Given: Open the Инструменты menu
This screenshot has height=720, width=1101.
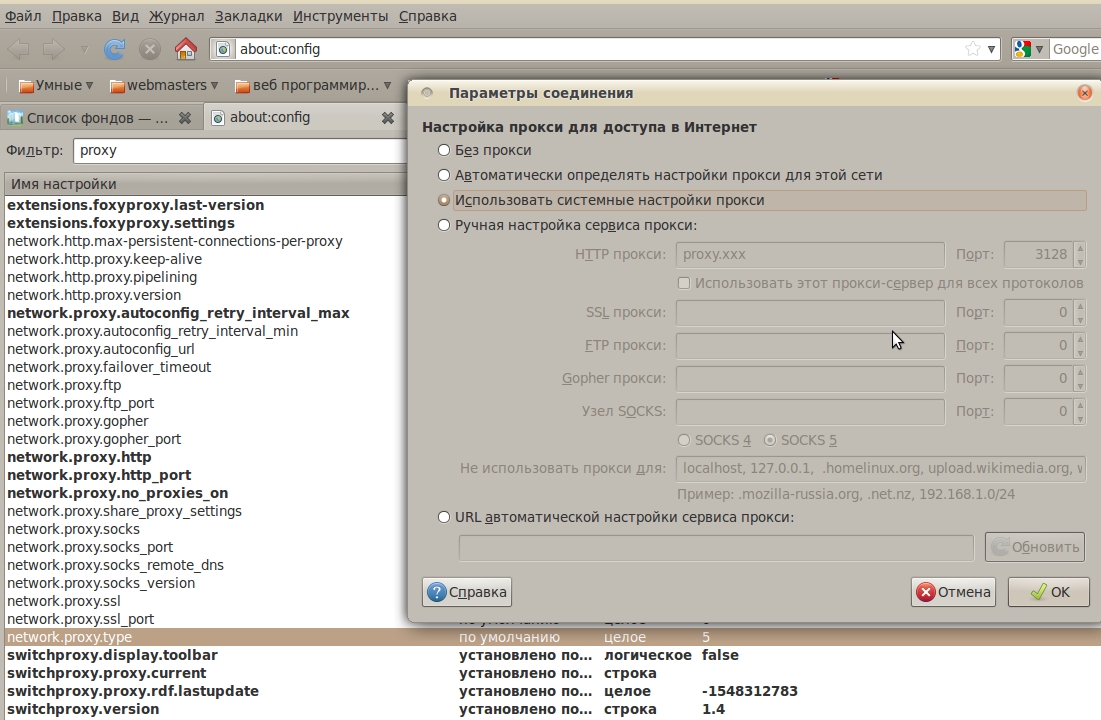Looking at the screenshot, I should point(341,16).
